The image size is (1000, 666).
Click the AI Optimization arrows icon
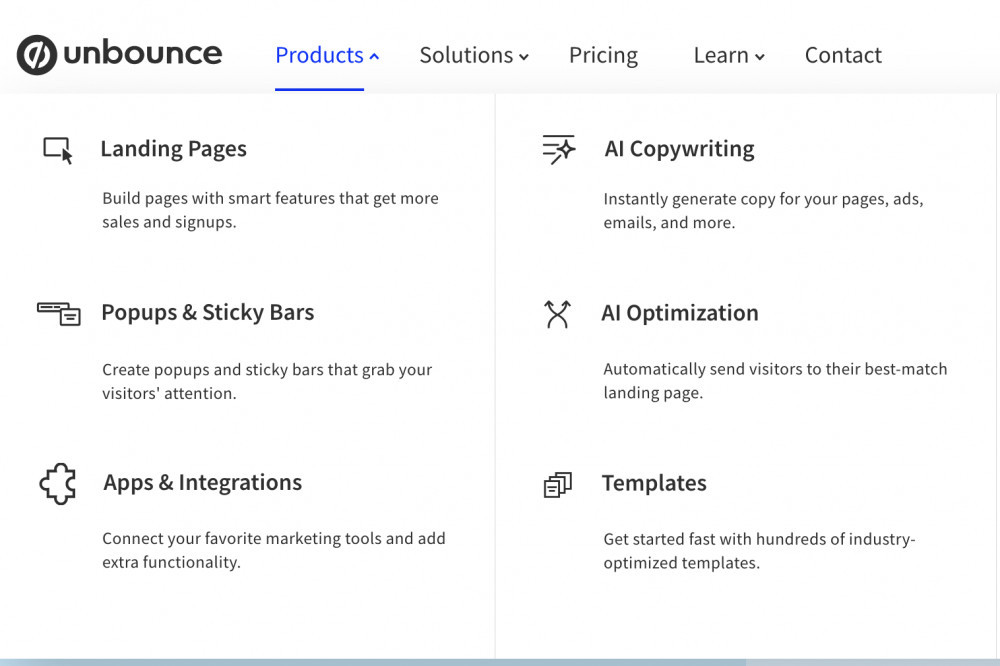click(x=557, y=314)
